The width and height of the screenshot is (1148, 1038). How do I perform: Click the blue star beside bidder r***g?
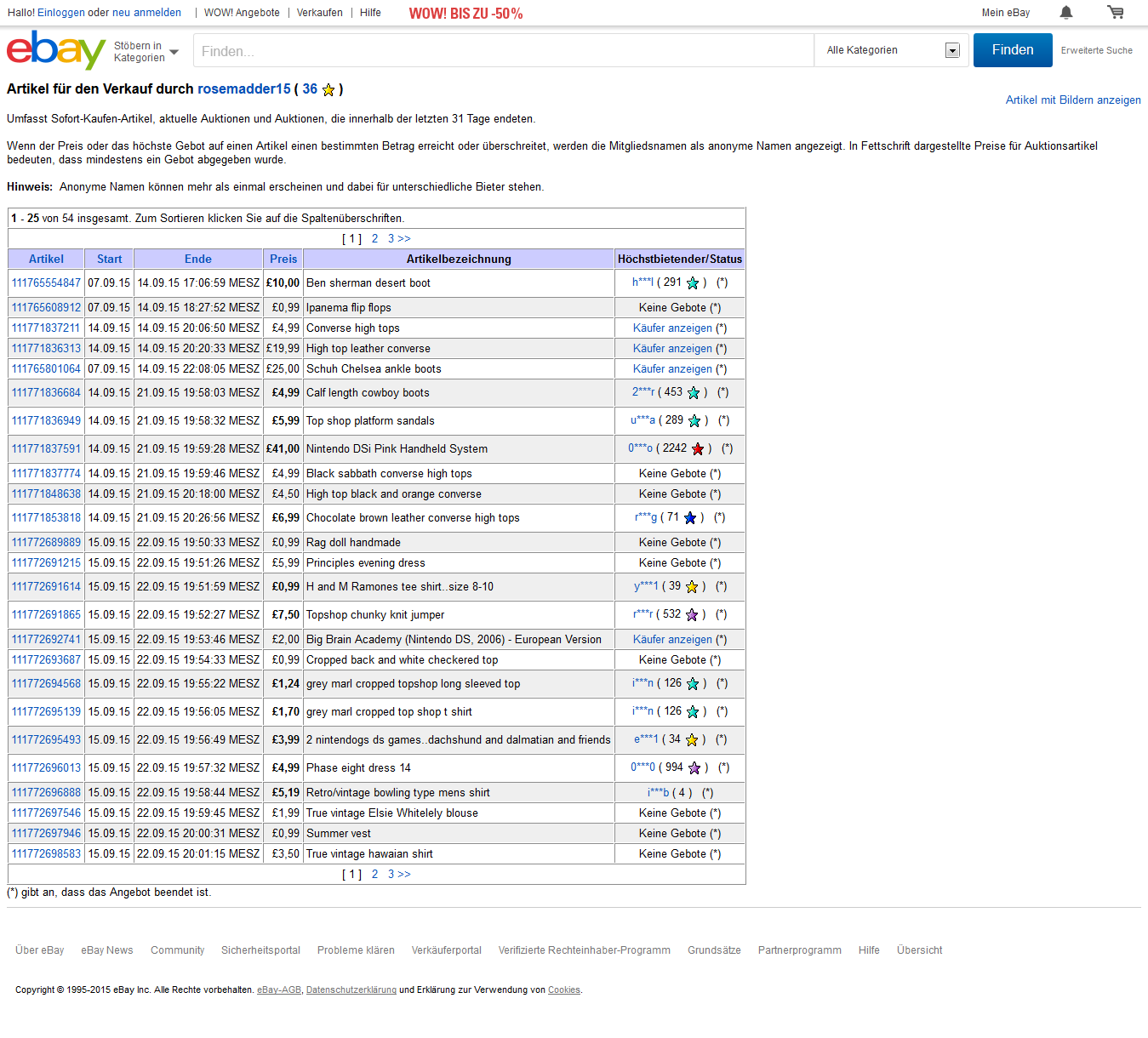tap(690, 517)
